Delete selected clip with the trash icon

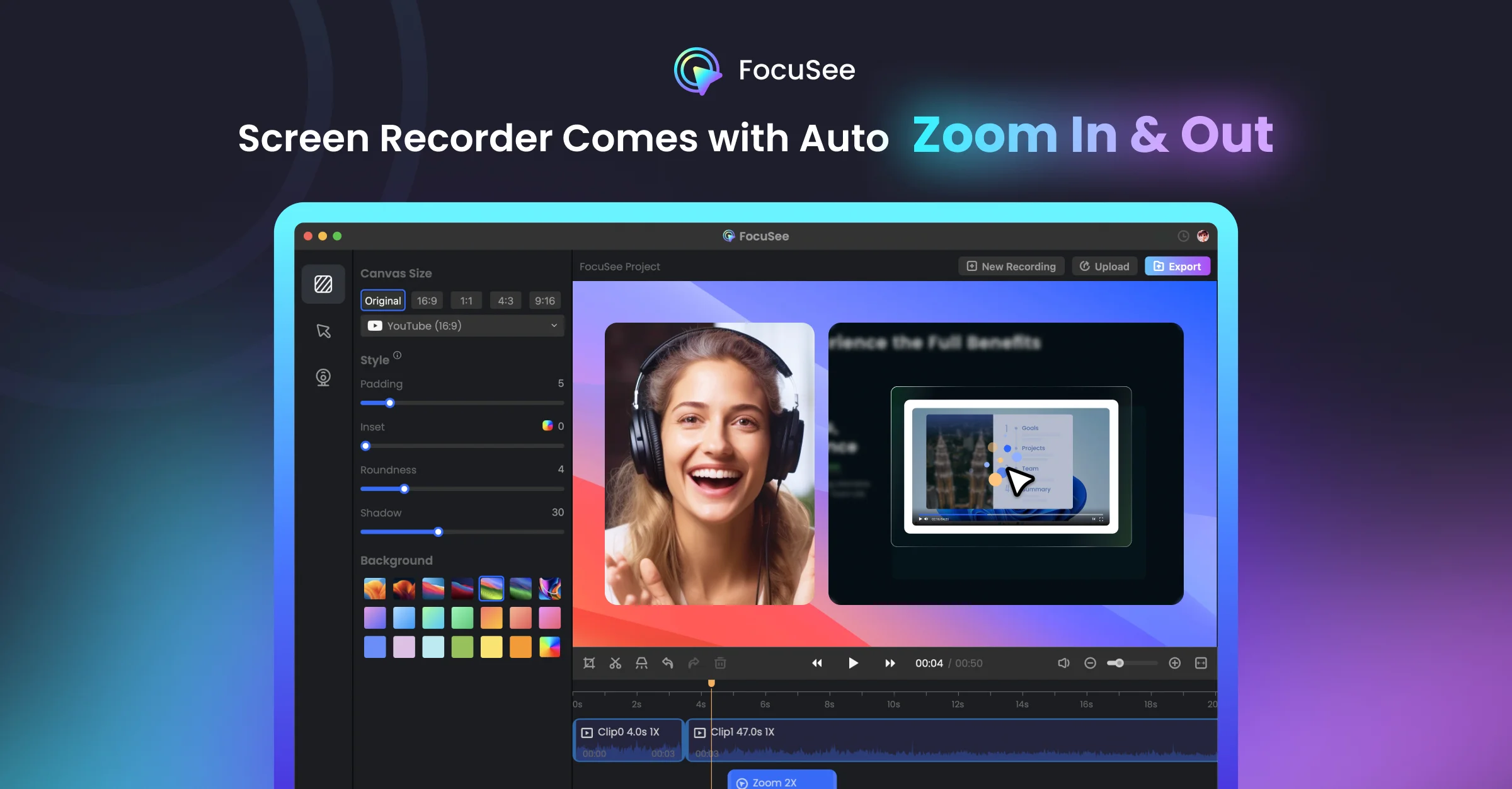[x=719, y=663]
